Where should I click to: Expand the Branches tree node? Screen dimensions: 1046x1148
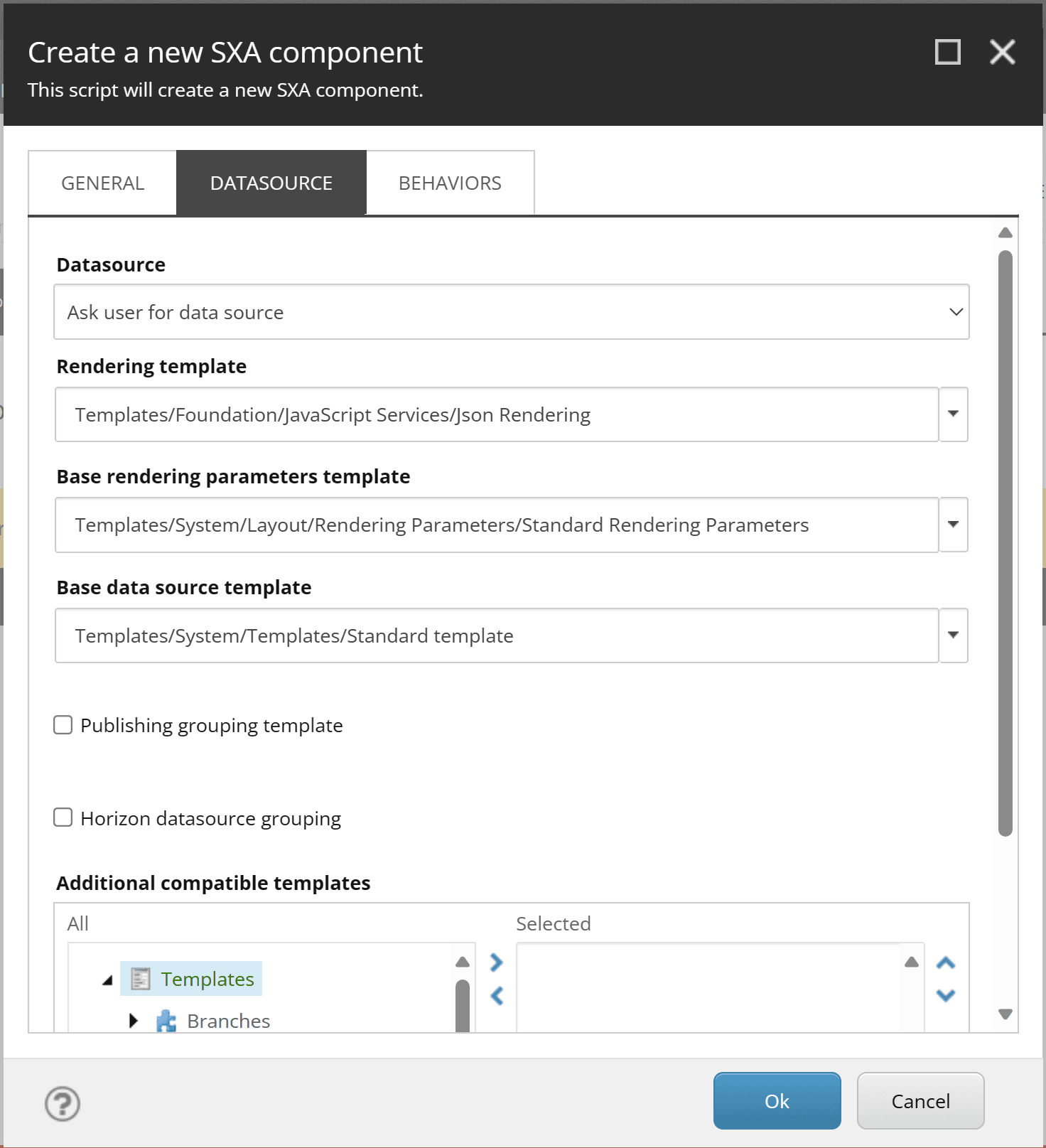click(134, 1021)
